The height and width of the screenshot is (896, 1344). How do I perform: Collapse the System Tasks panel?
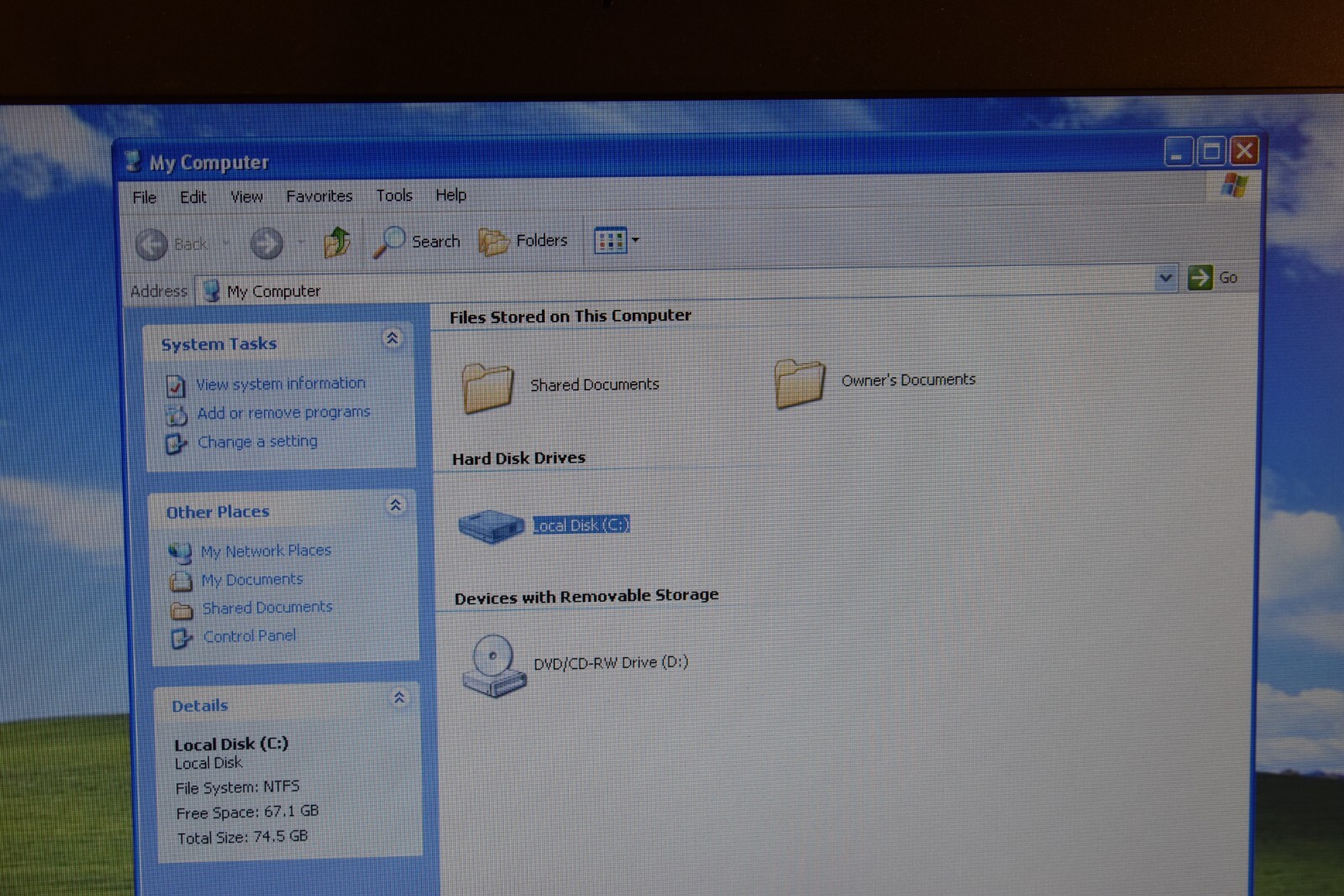391,338
